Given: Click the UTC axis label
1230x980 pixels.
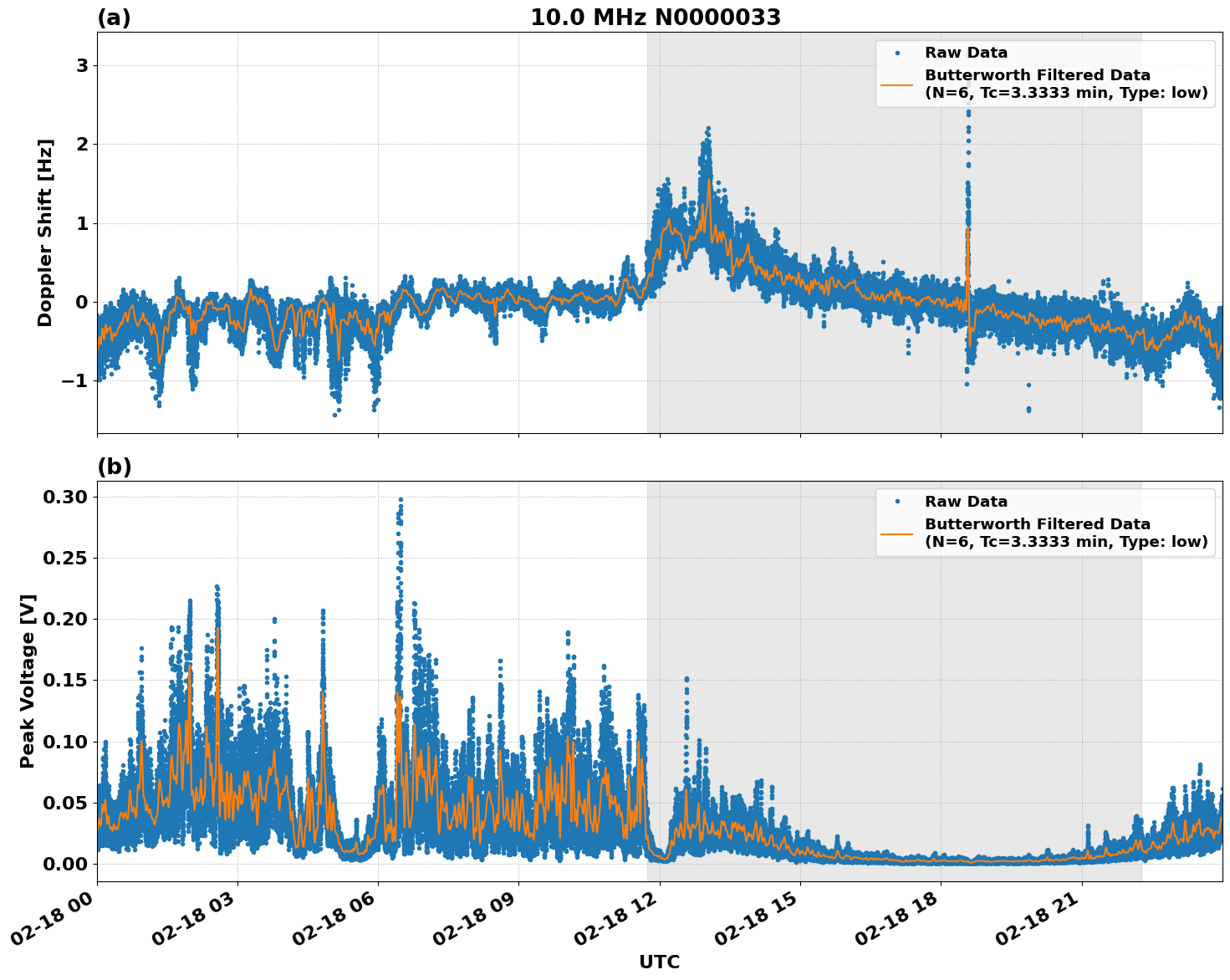Looking at the screenshot, I should [x=660, y=962].
